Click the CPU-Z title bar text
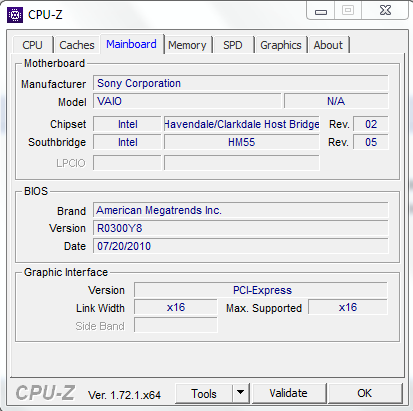The width and height of the screenshot is (413, 411). pyautogui.click(x=45, y=15)
